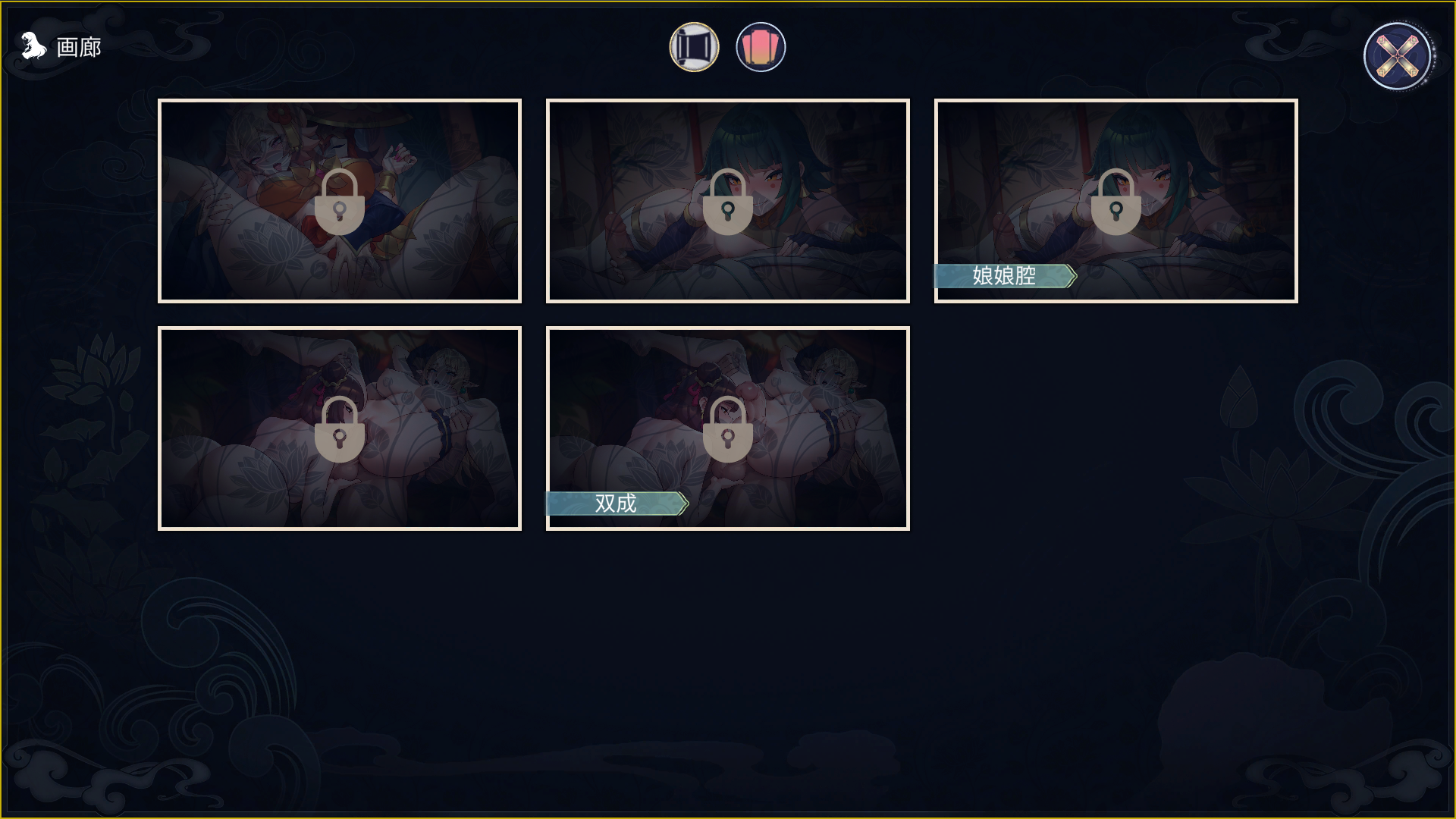Select the 娘娘腔 name label
The image size is (1456, 819).
1005,276
